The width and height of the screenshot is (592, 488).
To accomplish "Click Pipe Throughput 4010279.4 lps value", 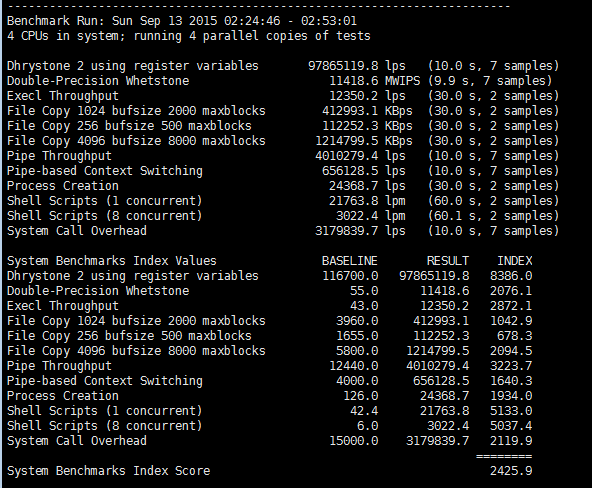I will pos(360,156).
